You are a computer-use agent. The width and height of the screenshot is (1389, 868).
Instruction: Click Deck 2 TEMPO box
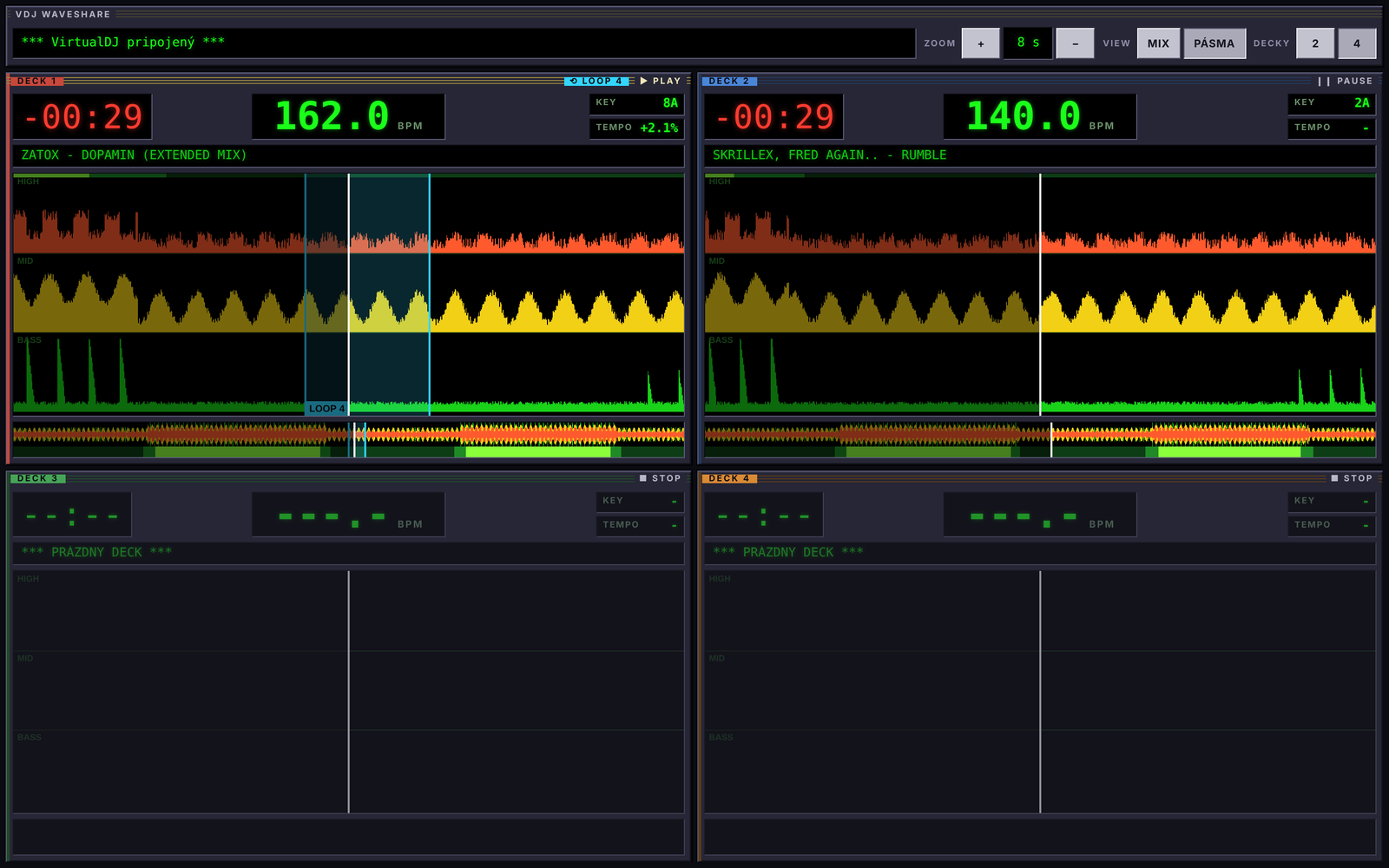[x=1330, y=128]
